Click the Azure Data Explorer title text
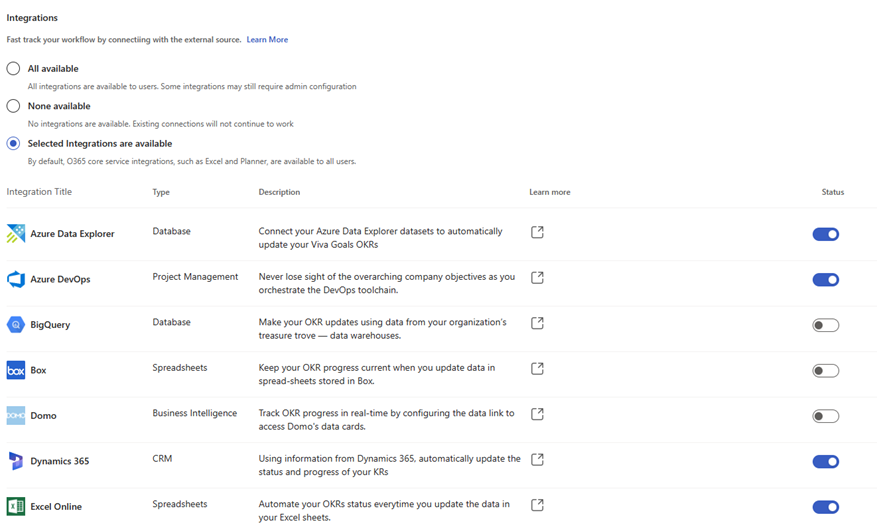 (x=72, y=234)
